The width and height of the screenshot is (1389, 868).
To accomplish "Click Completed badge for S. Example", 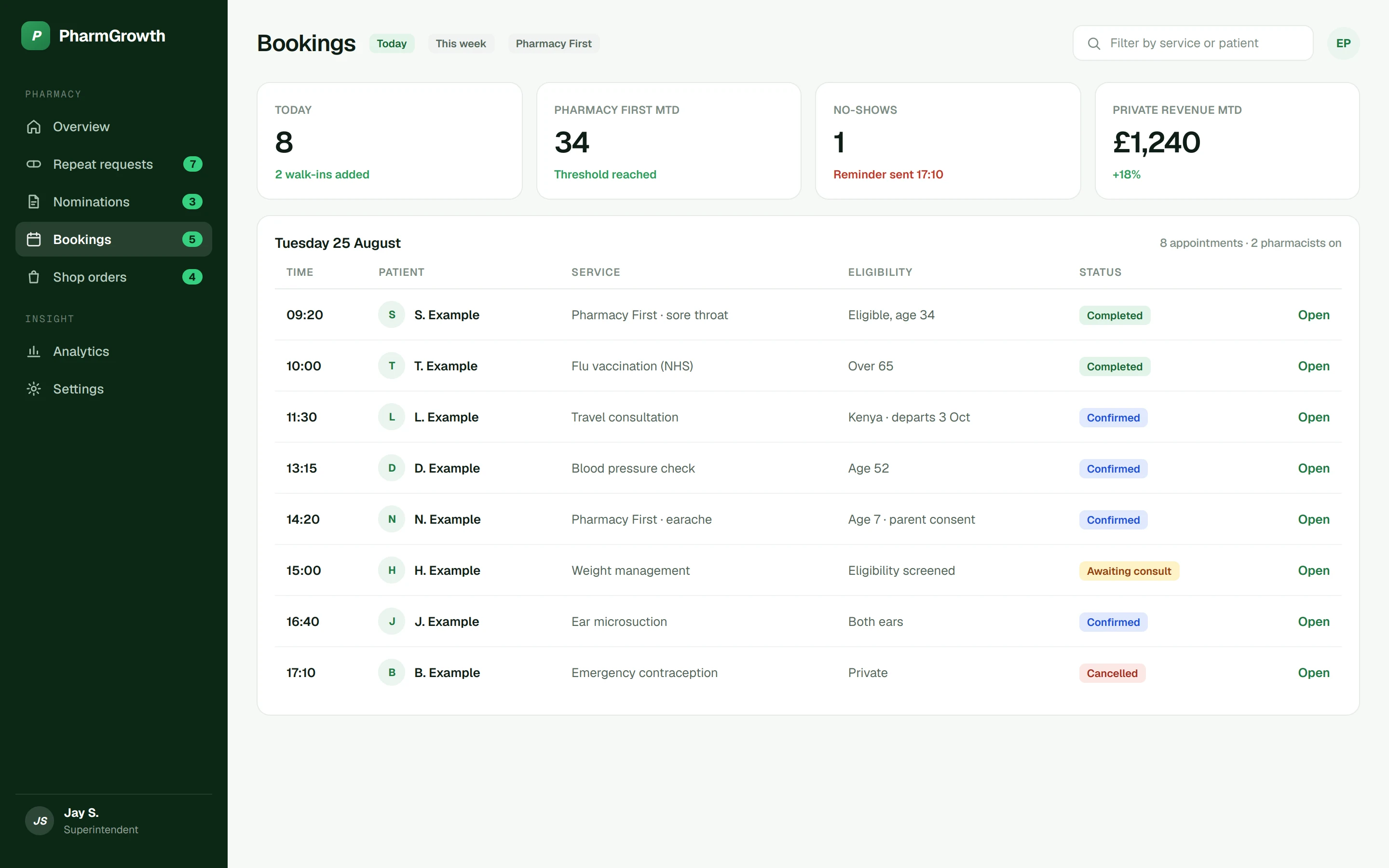I will pyautogui.click(x=1115, y=315).
